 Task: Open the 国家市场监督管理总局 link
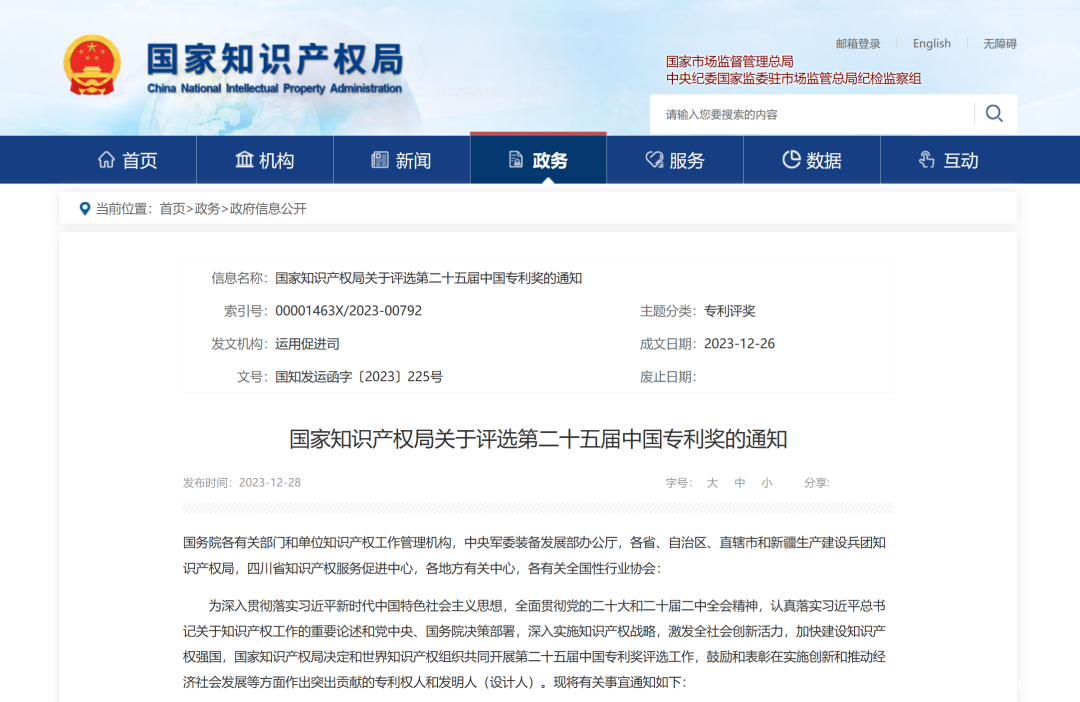click(x=729, y=60)
